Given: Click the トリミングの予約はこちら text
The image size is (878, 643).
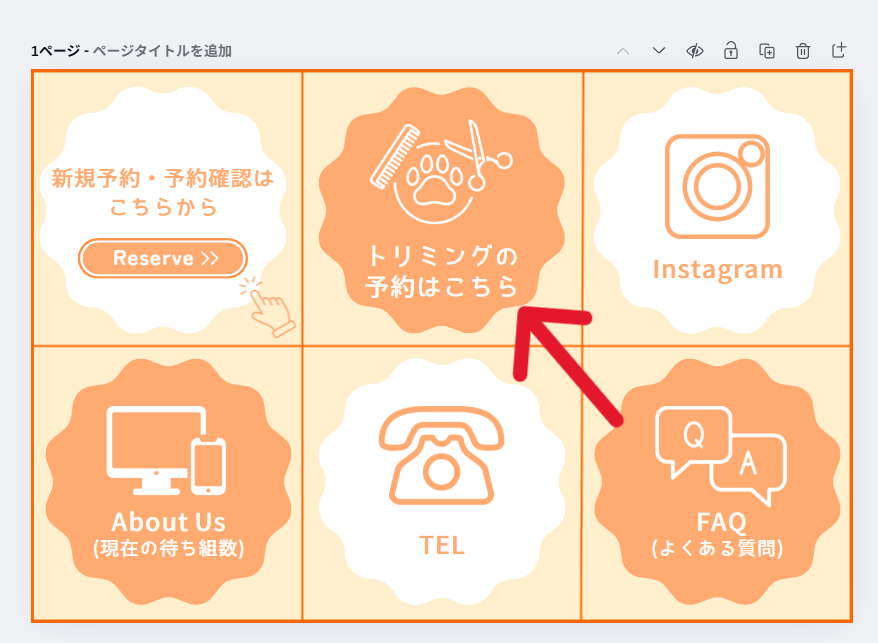Looking at the screenshot, I should point(441,271).
